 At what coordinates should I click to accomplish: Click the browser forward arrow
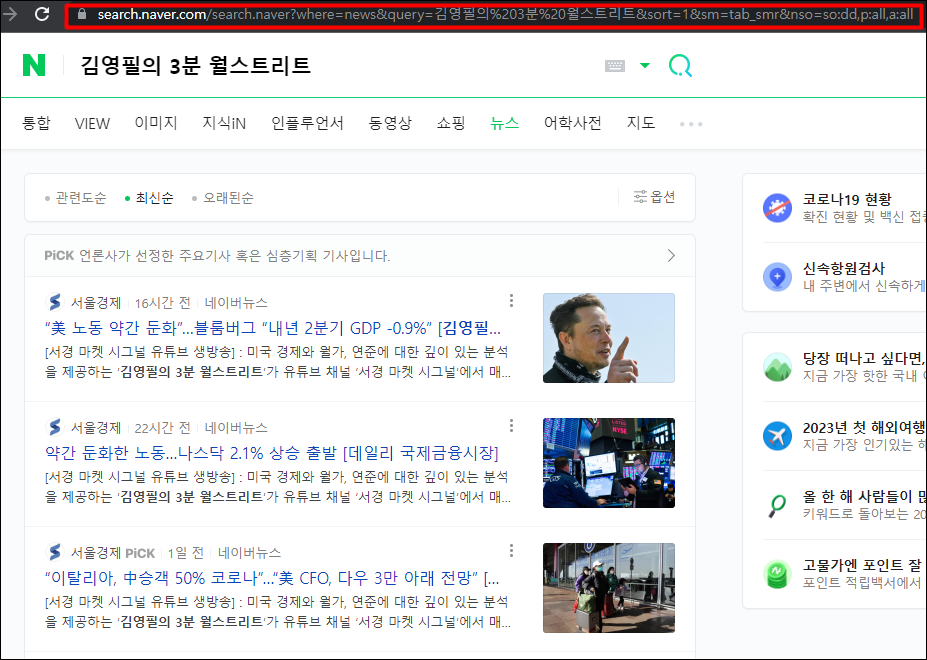coord(10,14)
